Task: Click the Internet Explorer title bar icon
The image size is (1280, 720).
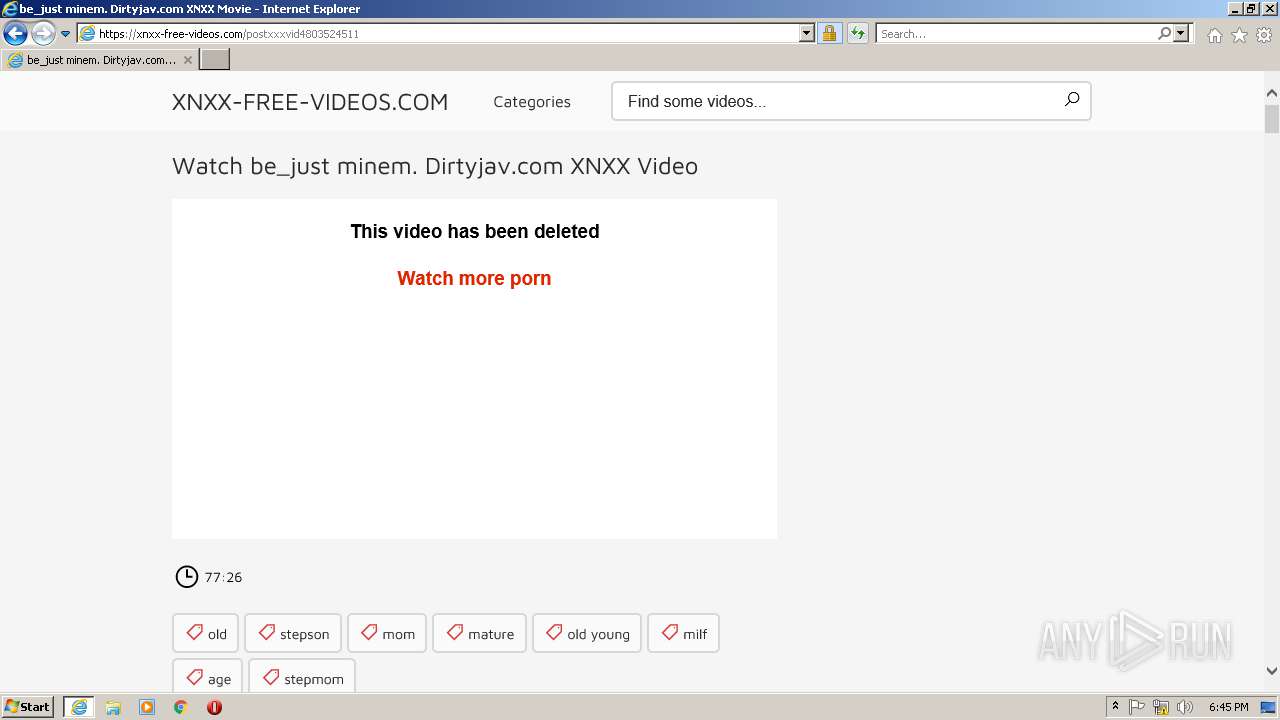Action: (x=10, y=9)
